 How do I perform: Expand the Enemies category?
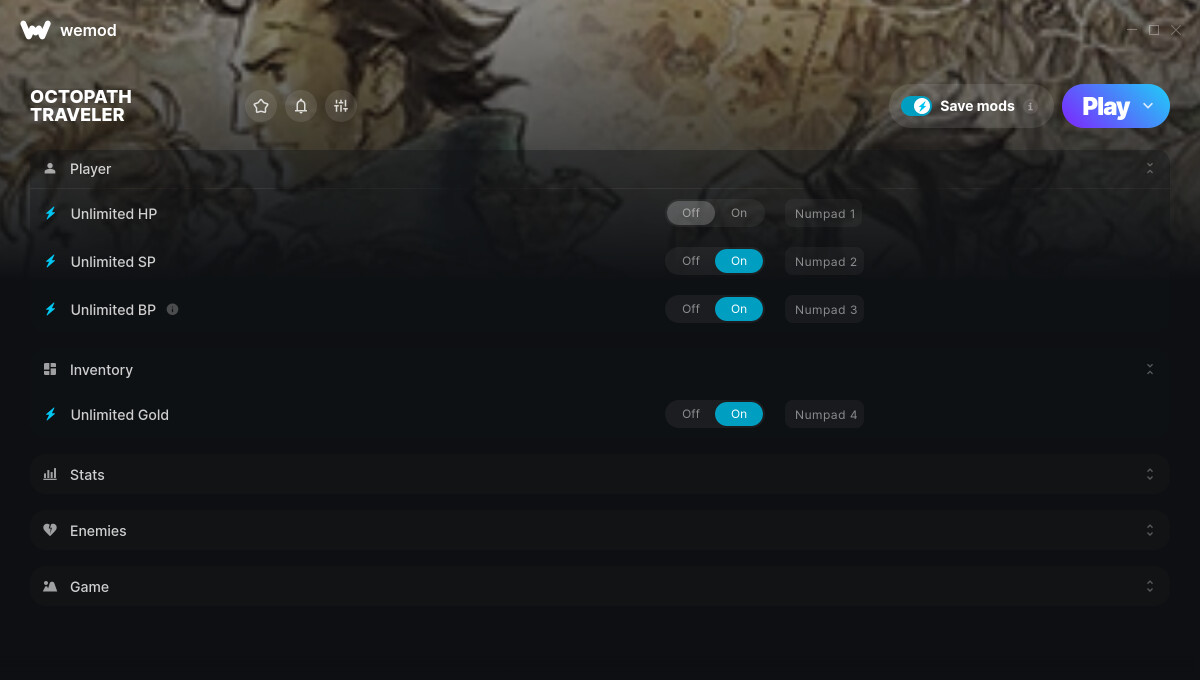pos(599,530)
